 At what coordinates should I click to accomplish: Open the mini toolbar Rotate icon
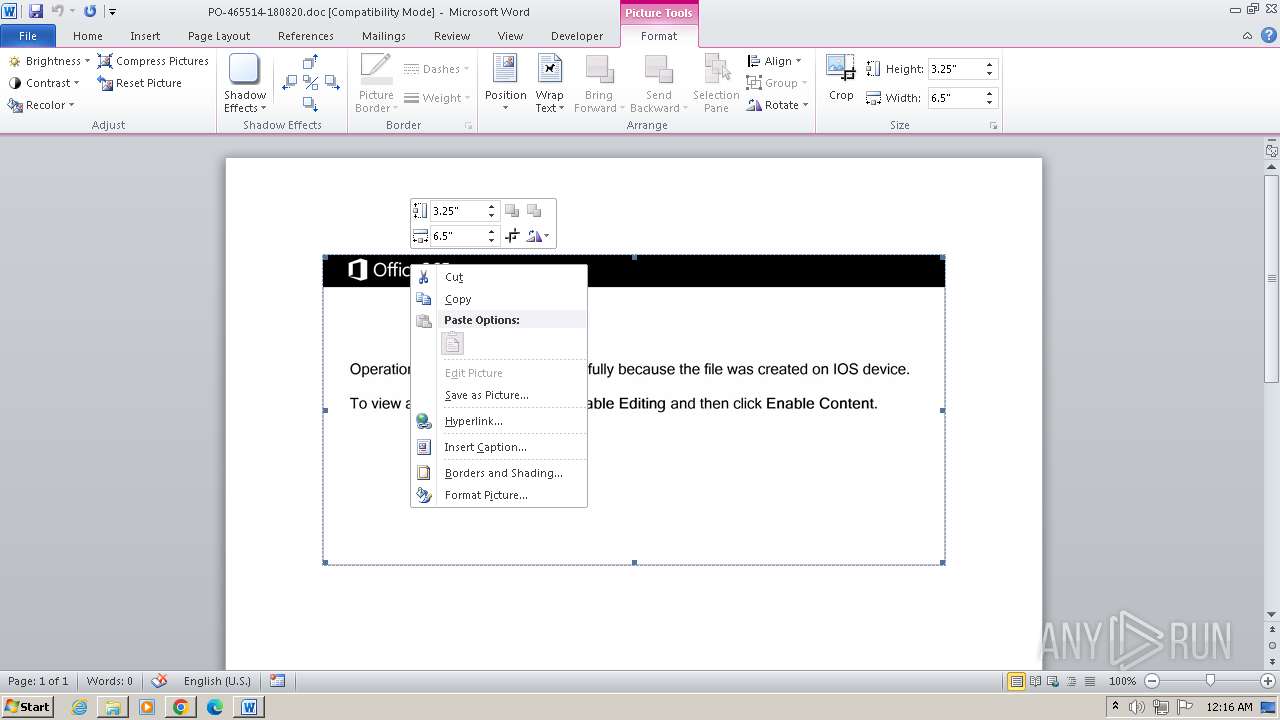(538, 236)
